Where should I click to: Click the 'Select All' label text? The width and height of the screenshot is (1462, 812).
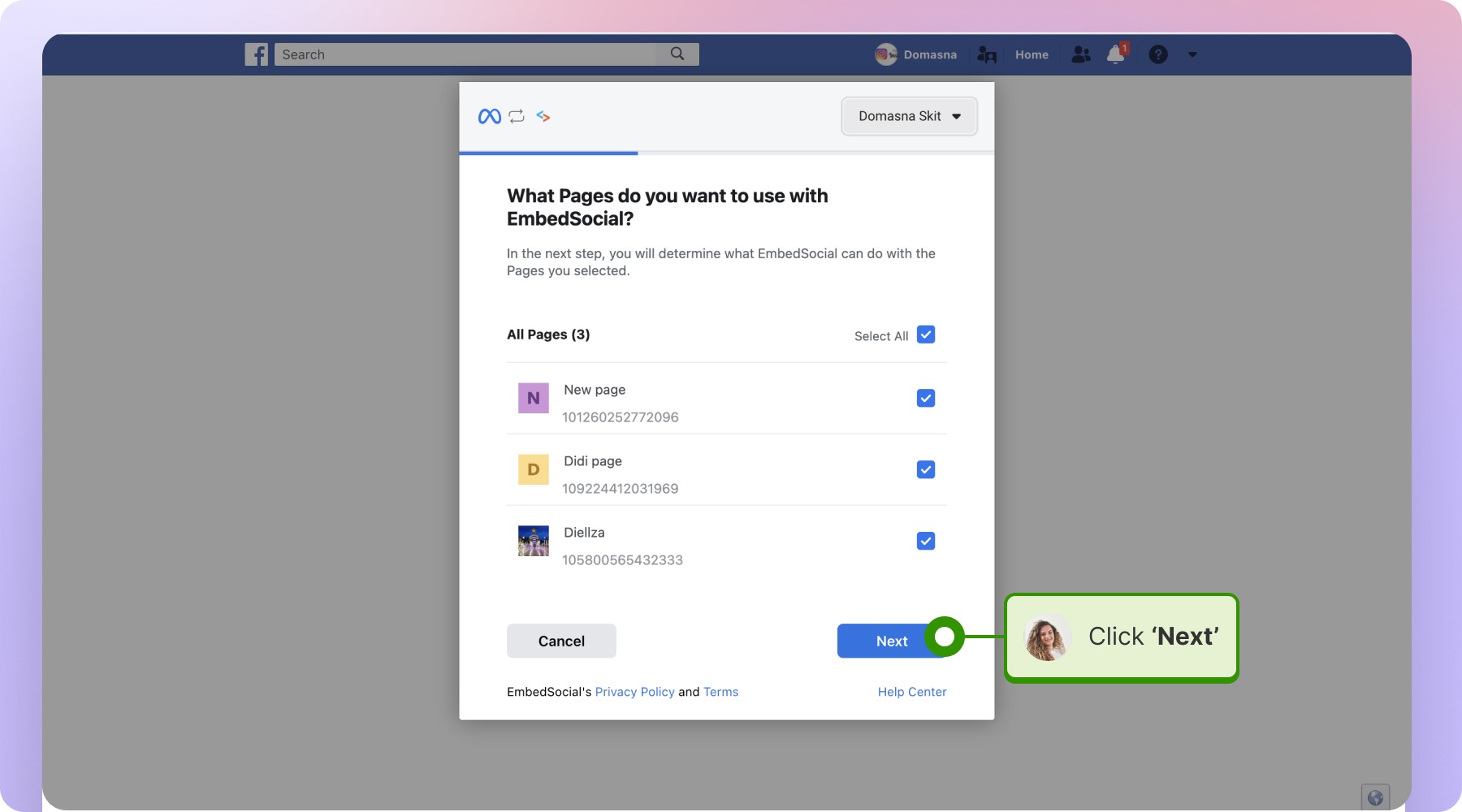(x=881, y=336)
